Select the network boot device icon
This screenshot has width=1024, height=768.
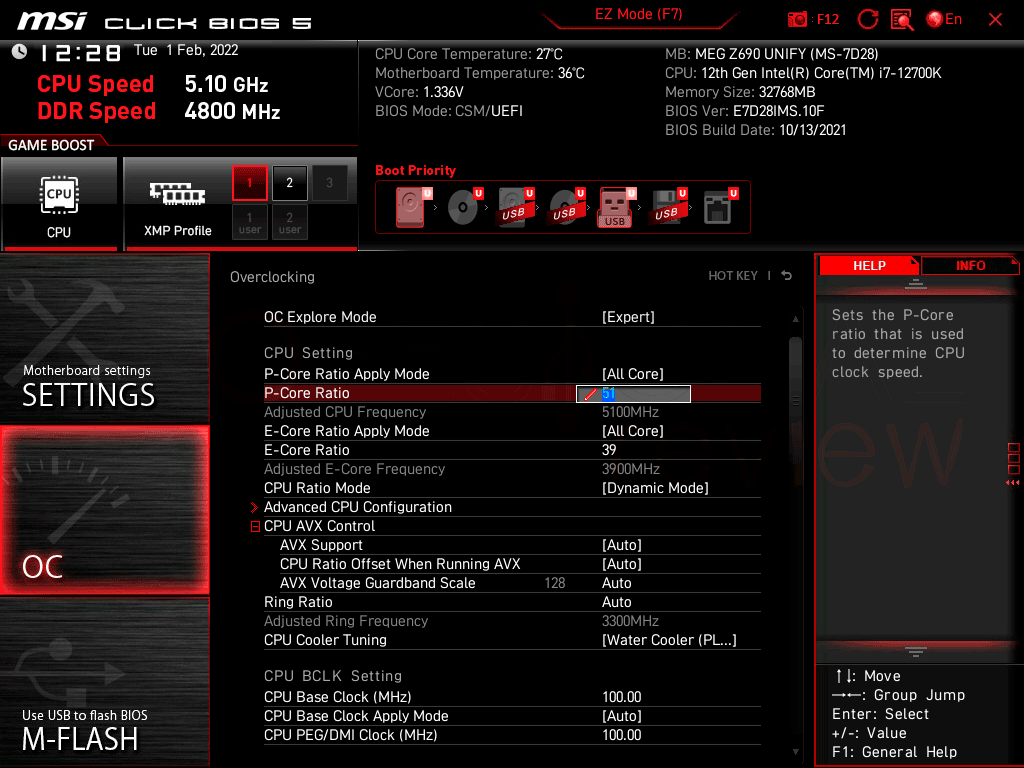(719, 207)
